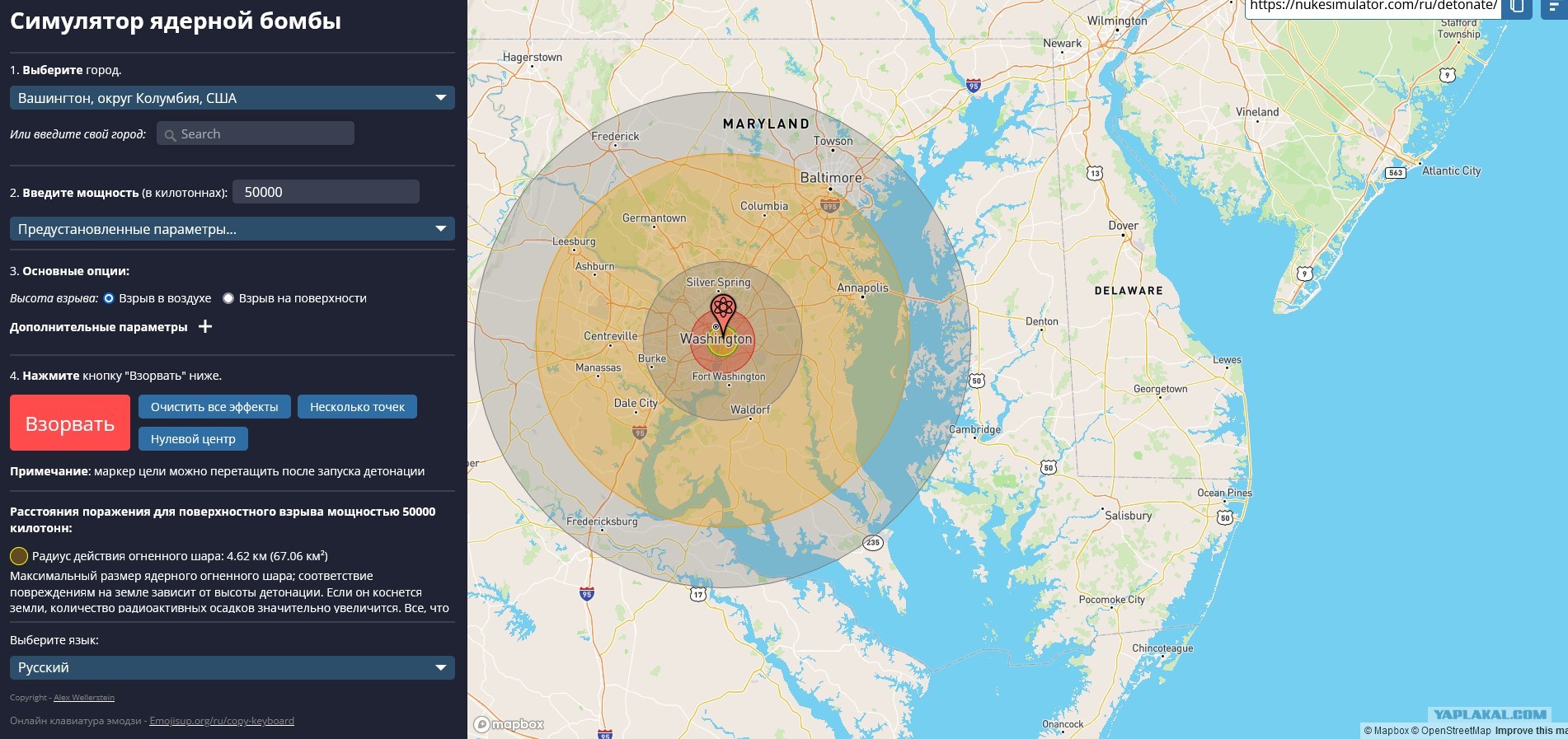Click the Симулятор ядерной бомбы title
This screenshot has width=1568, height=739.
[x=176, y=21]
